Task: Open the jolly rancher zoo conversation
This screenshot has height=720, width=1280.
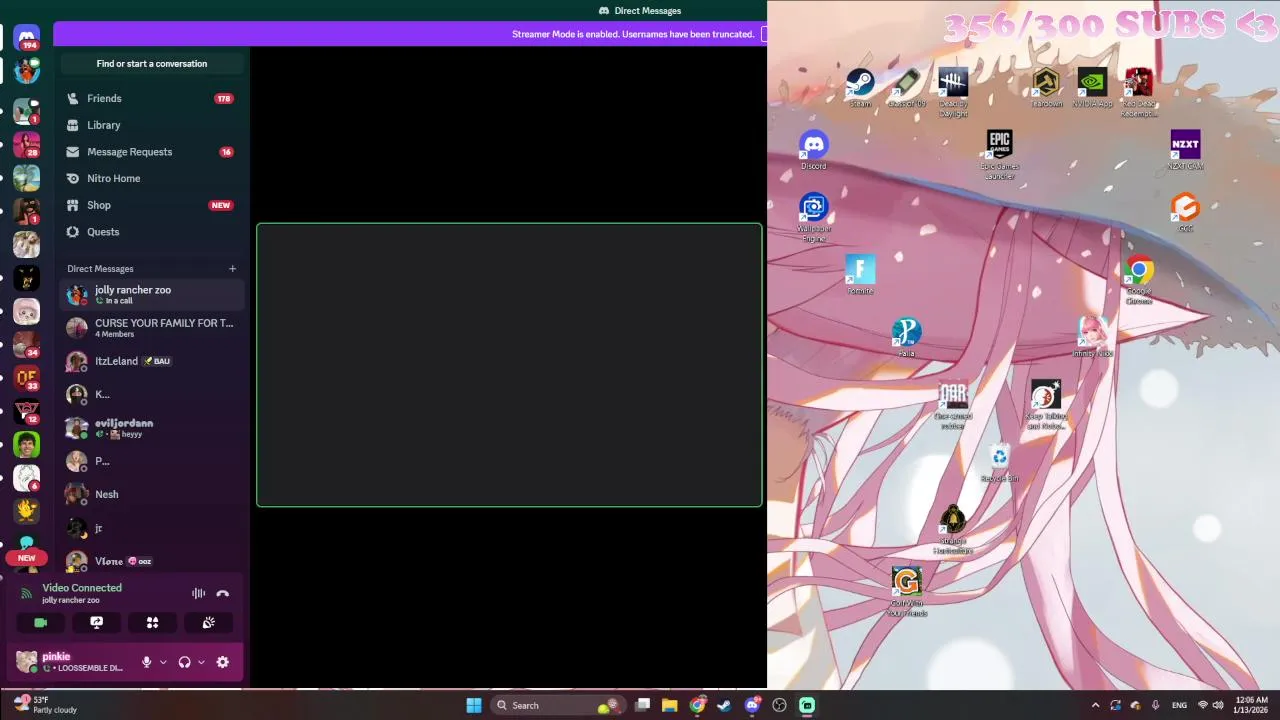Action: point(152,295)
